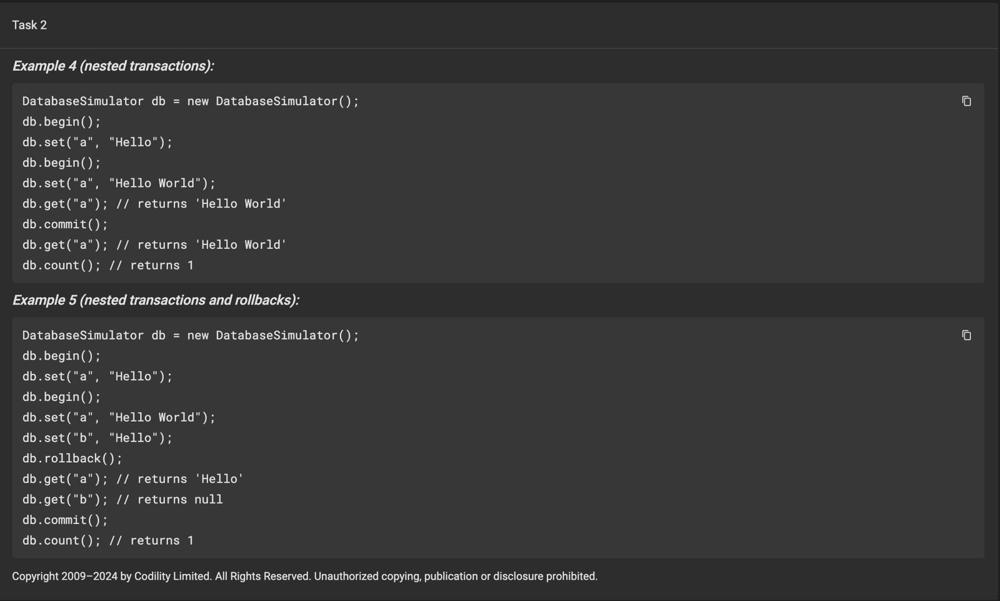
Task: Click the Example 5 rollbacks heading
Action: (155, 300)
